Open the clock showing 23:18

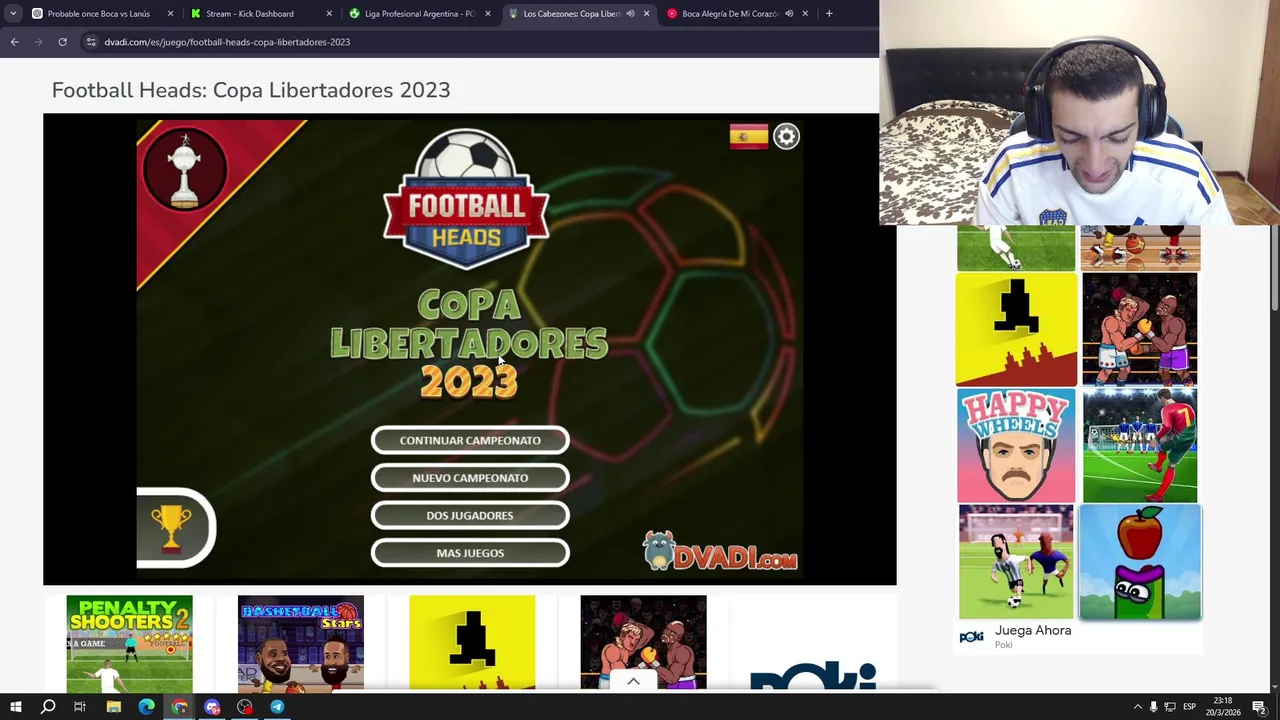click(1222, 707)
